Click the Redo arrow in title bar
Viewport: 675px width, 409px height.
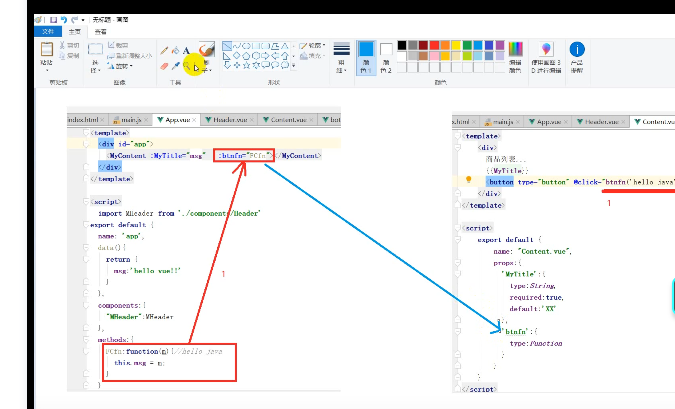[x=74, y=20]
